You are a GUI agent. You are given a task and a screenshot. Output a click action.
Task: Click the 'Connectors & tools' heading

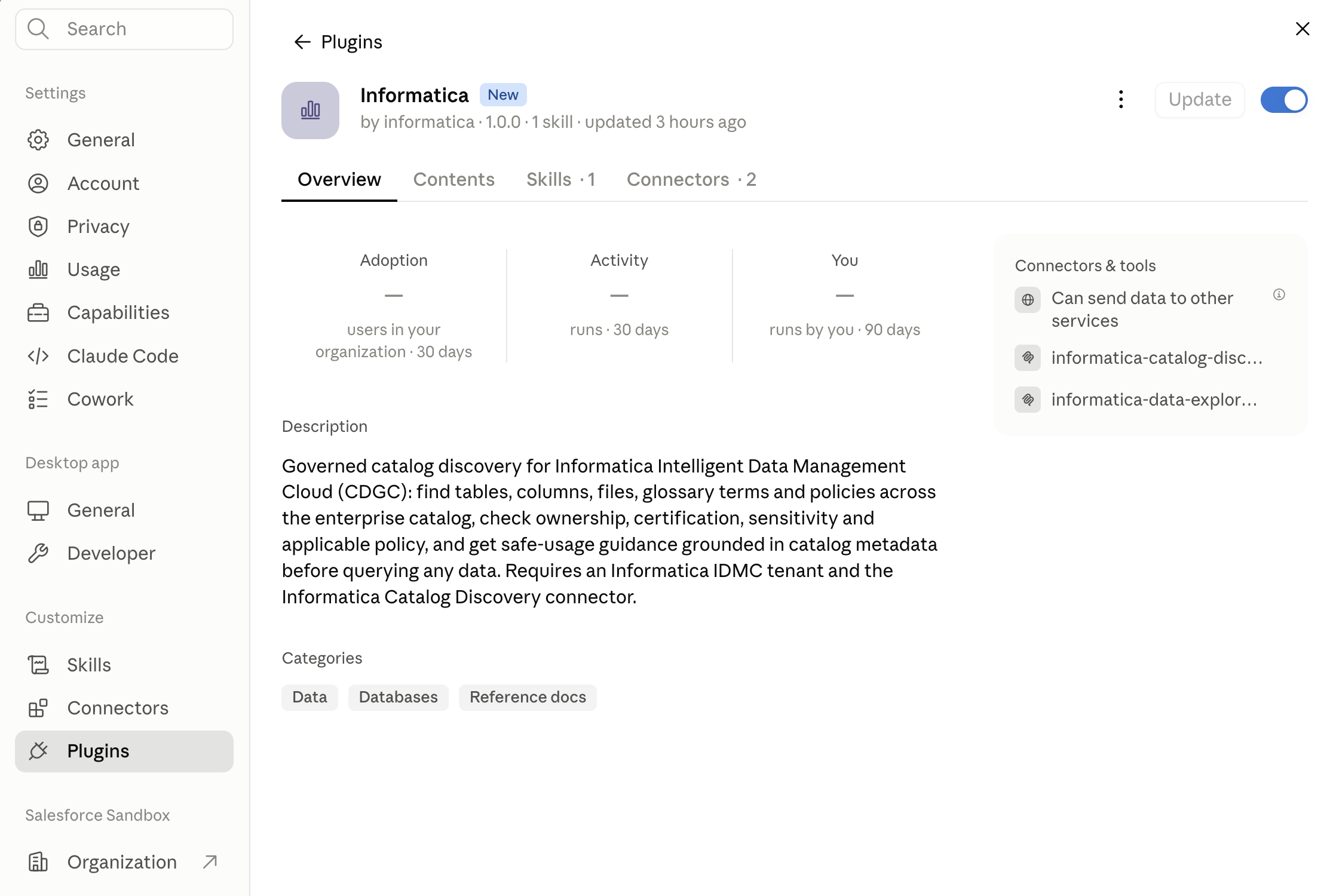(1085, 266)
